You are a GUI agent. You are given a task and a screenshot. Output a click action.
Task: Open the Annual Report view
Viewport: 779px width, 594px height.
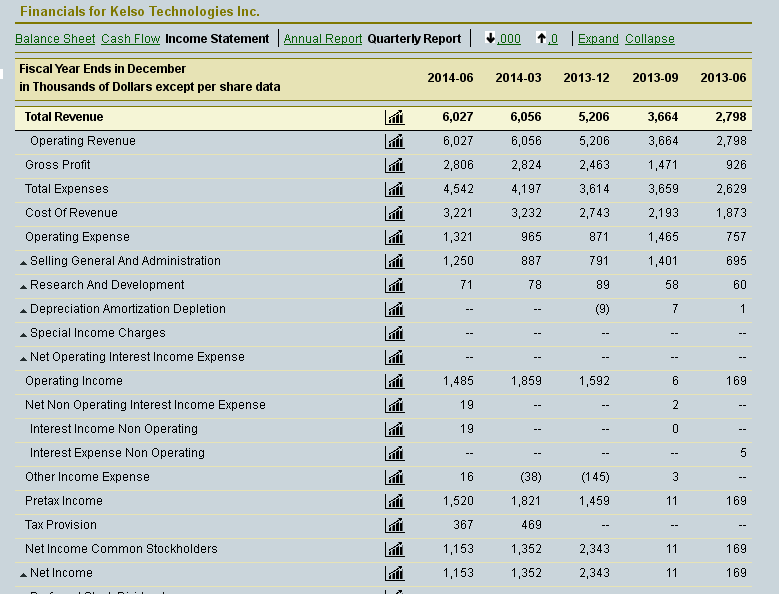(x=323, y=39)
